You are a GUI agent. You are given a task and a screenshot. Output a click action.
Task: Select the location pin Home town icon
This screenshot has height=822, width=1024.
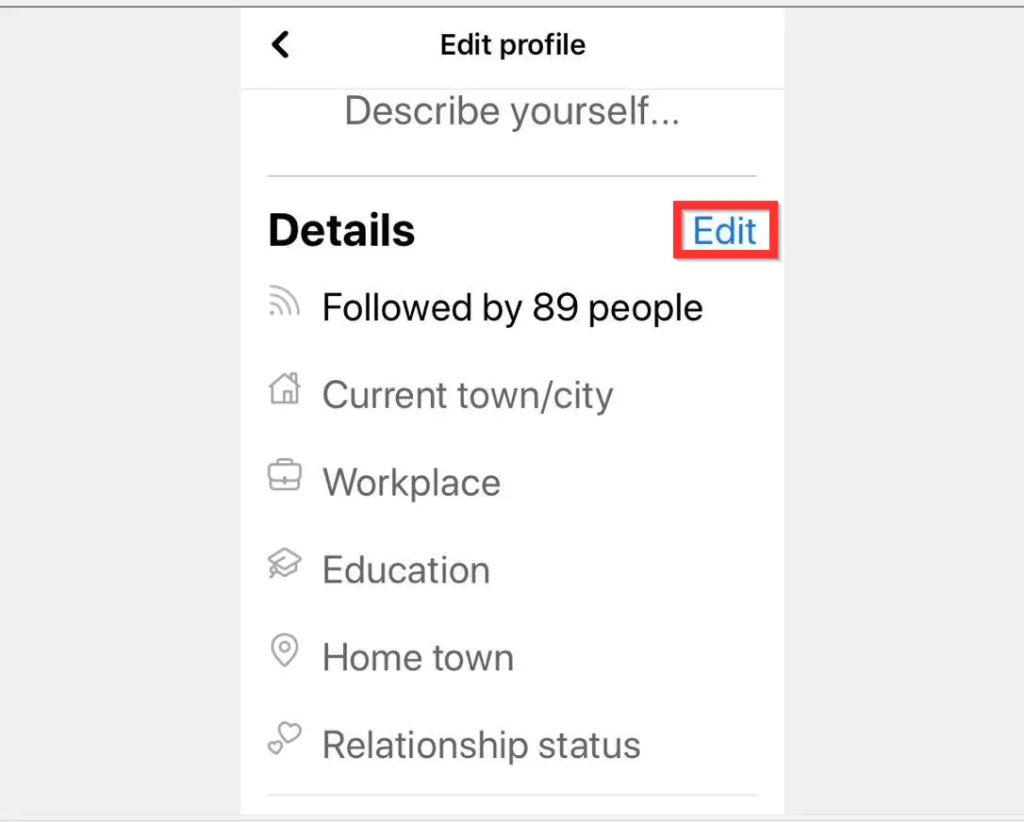[x=285, y=652]
